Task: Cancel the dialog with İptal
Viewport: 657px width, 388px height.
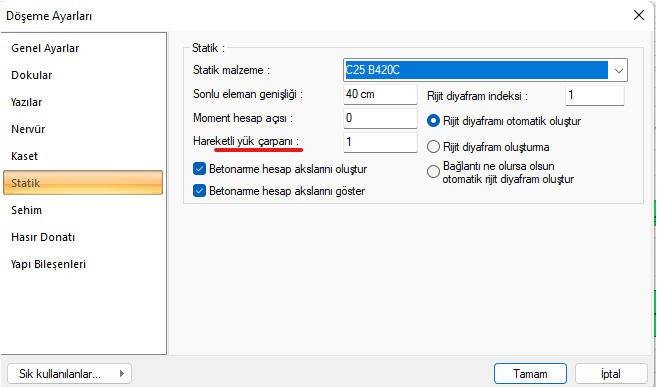Action: (611, 373)
